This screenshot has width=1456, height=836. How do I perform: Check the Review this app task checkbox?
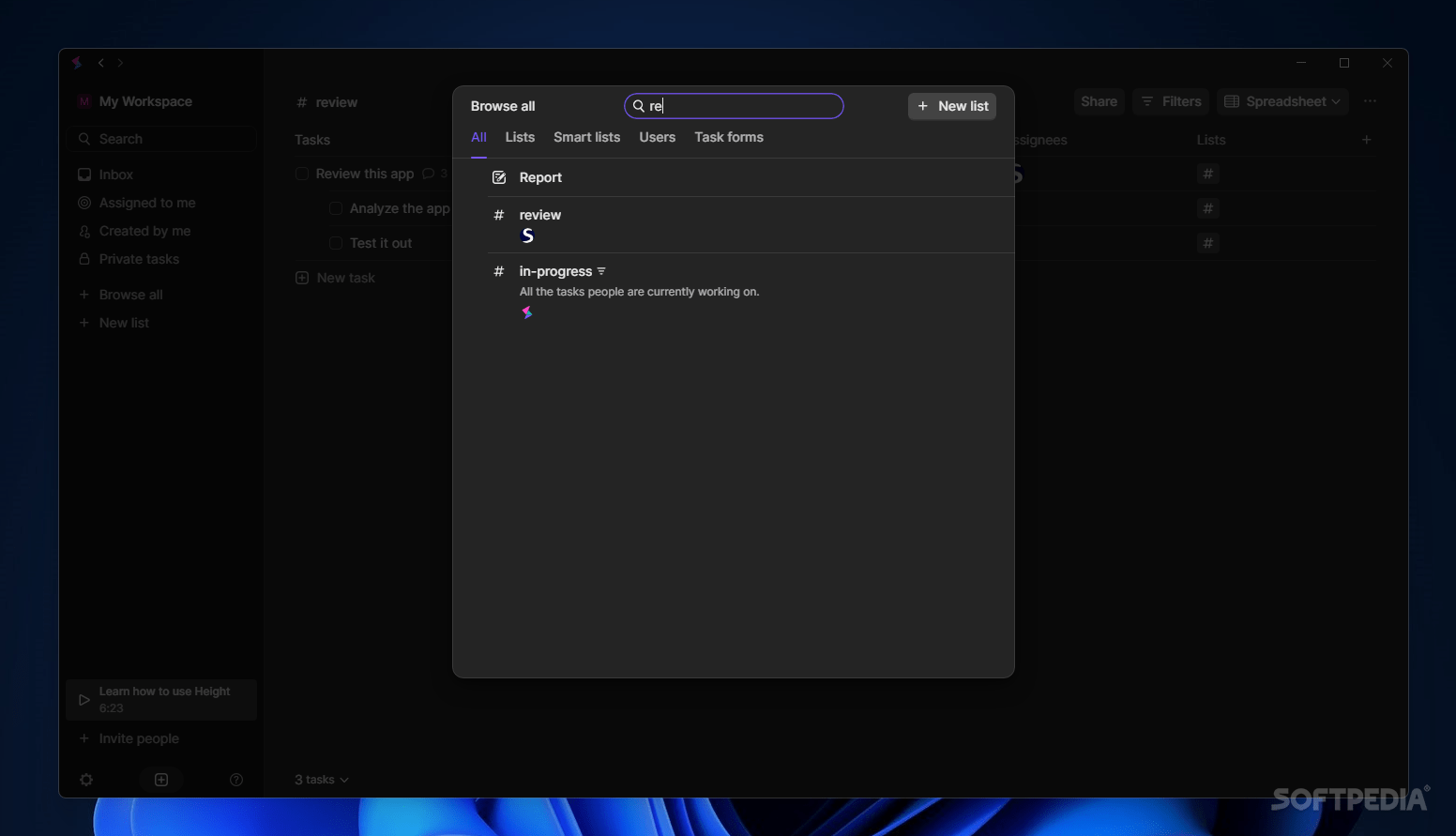click(x=302, y=174)
